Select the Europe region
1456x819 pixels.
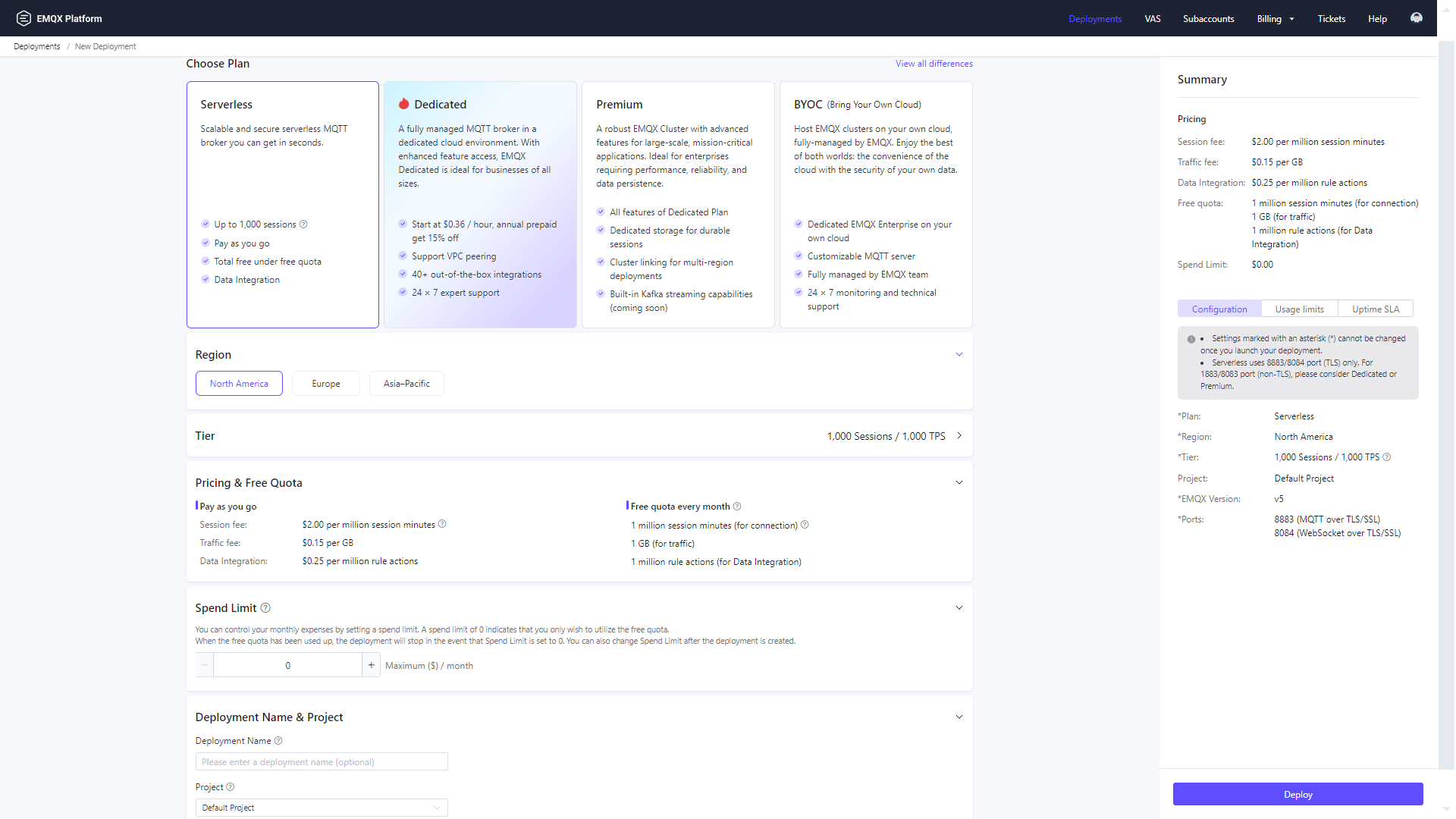[x=325, y=383]
